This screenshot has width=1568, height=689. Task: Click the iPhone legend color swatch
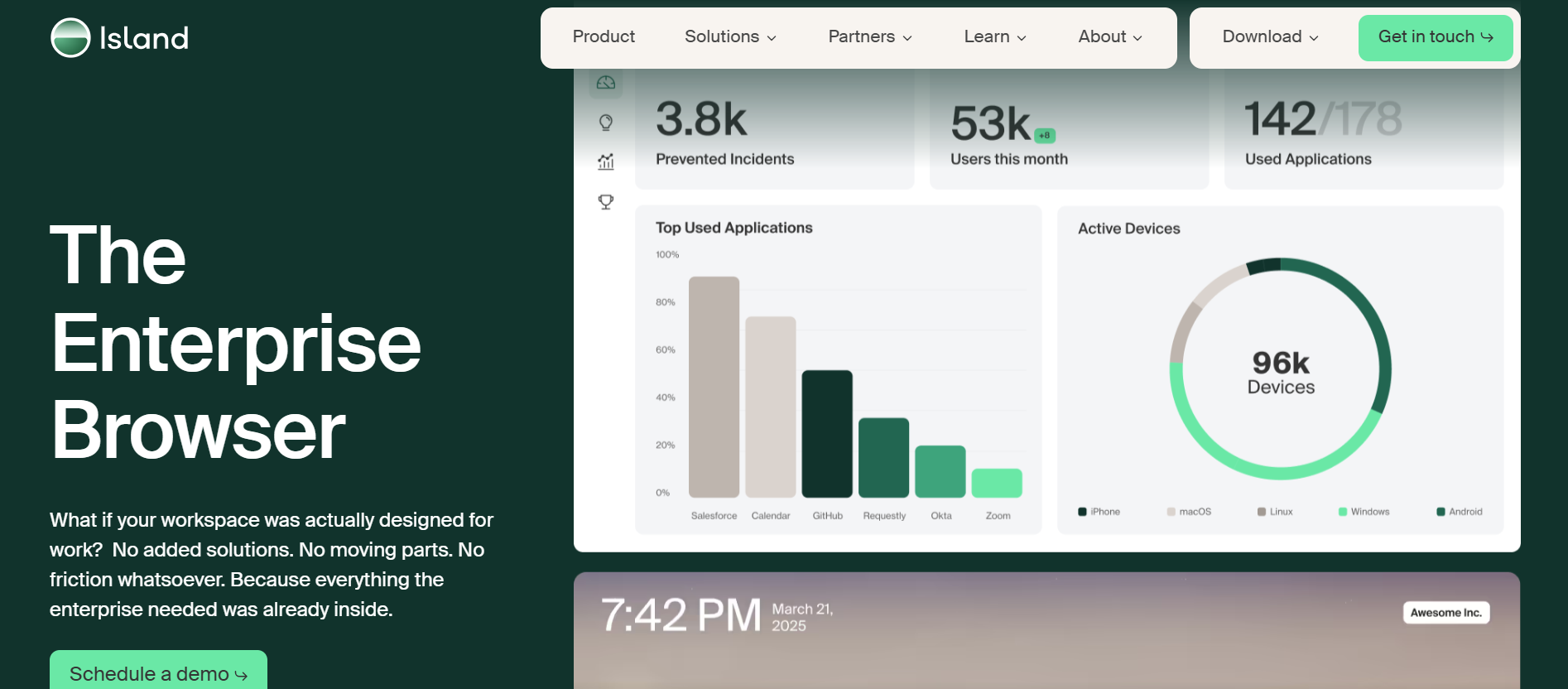[1082, 512]
